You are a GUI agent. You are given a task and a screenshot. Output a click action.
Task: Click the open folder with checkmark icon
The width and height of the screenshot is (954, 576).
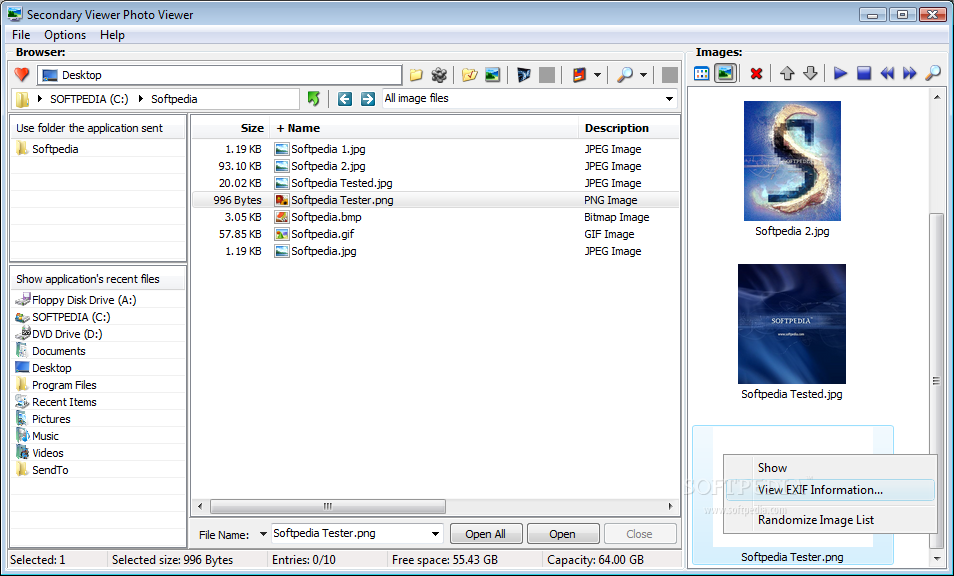(470, 75)
